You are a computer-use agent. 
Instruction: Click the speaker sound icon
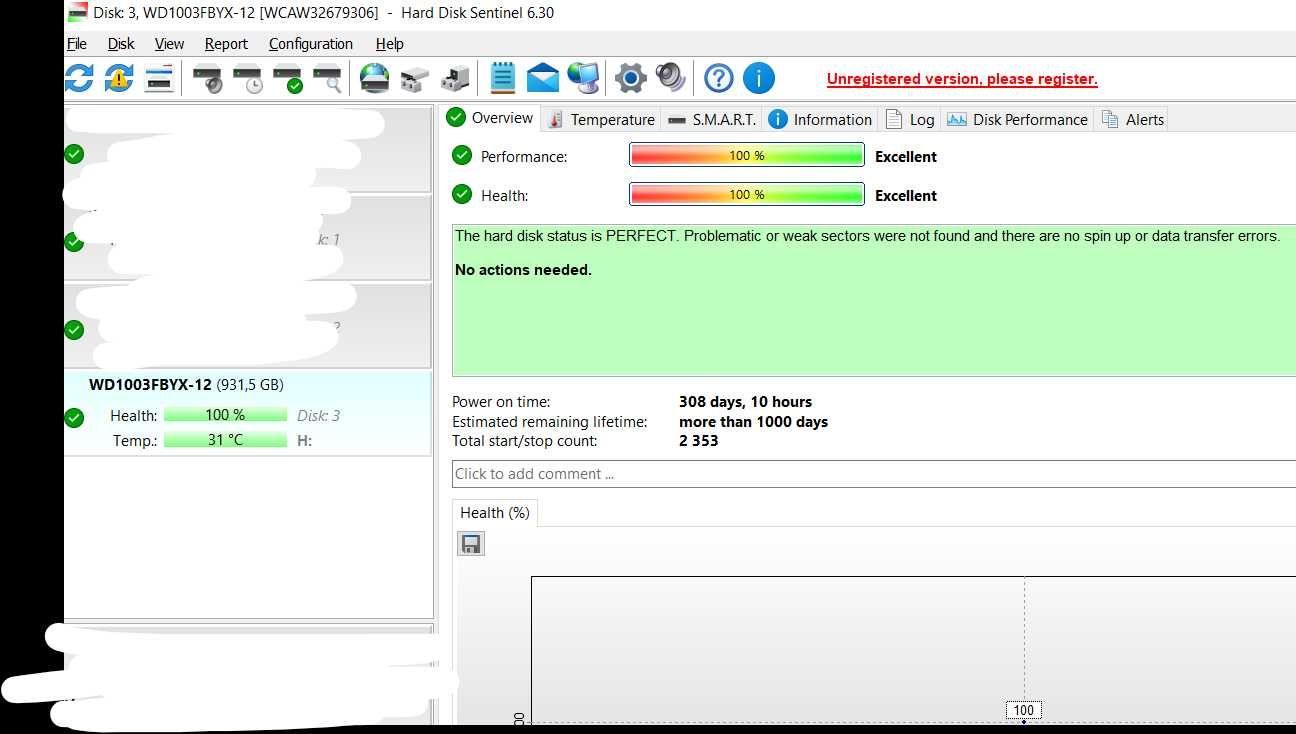[x=670, y=78]
